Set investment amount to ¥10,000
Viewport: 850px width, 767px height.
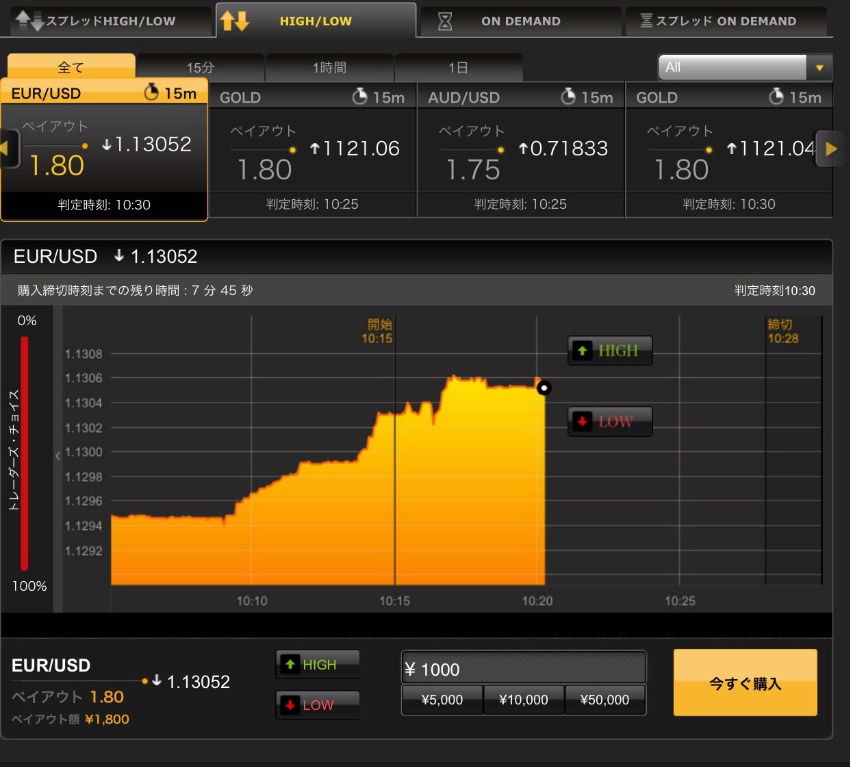[x=524, y=700]
